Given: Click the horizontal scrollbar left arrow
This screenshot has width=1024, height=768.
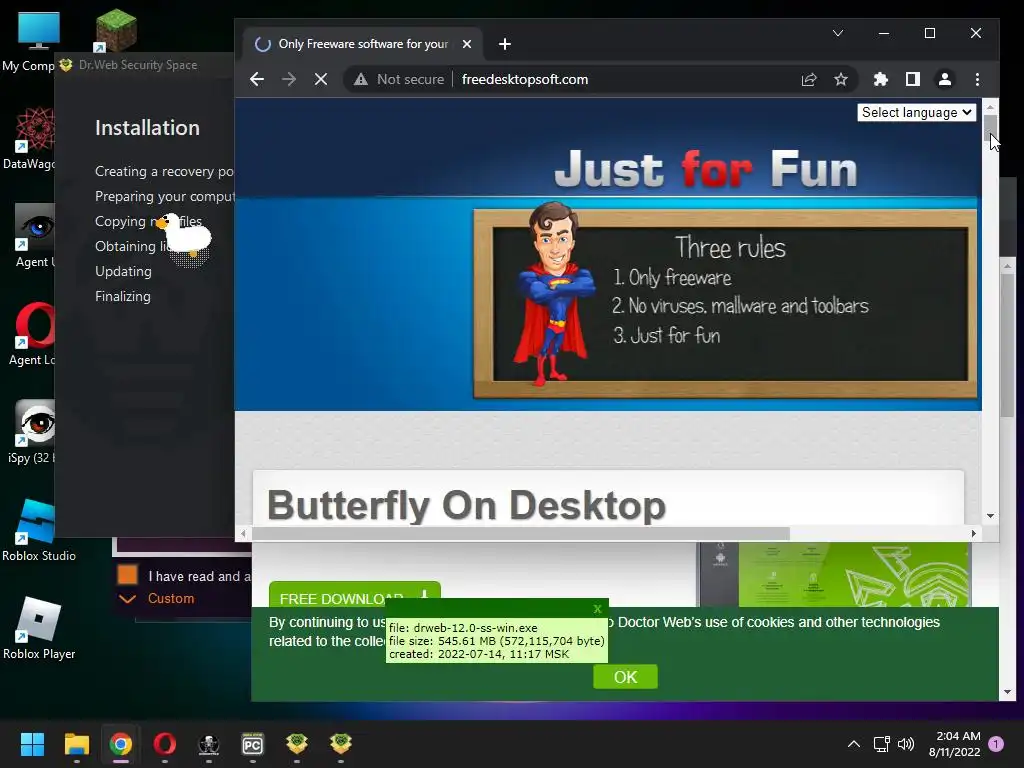Looking at the screenshot, I should pyautogui.click(x=243, y=534).
